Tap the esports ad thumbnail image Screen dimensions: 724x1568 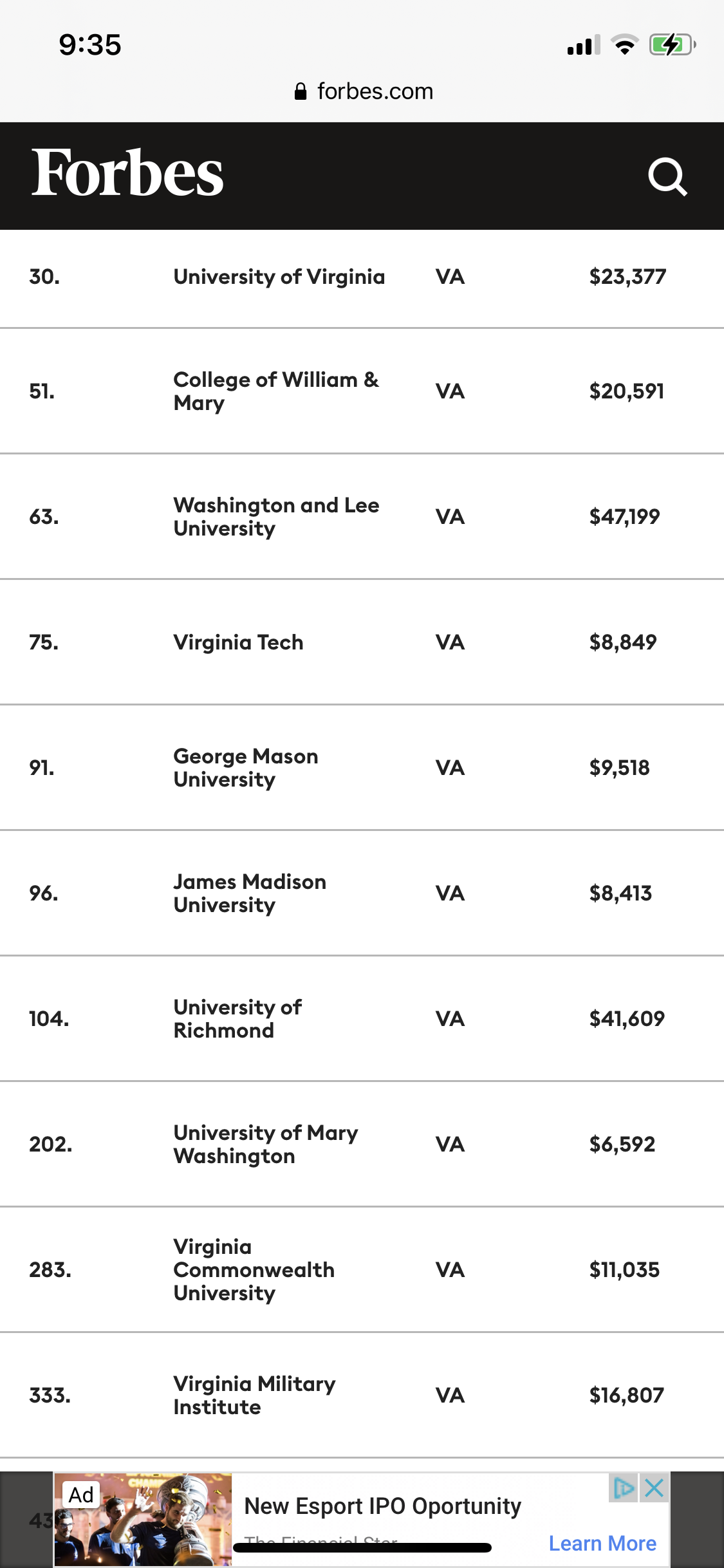(143, 1519)
